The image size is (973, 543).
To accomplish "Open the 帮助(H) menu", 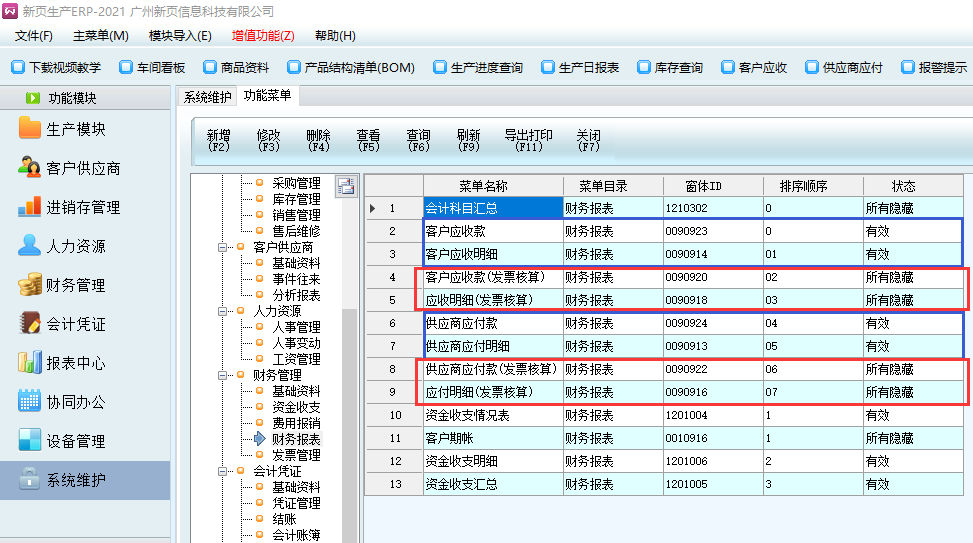I will [x=335, y=36].
